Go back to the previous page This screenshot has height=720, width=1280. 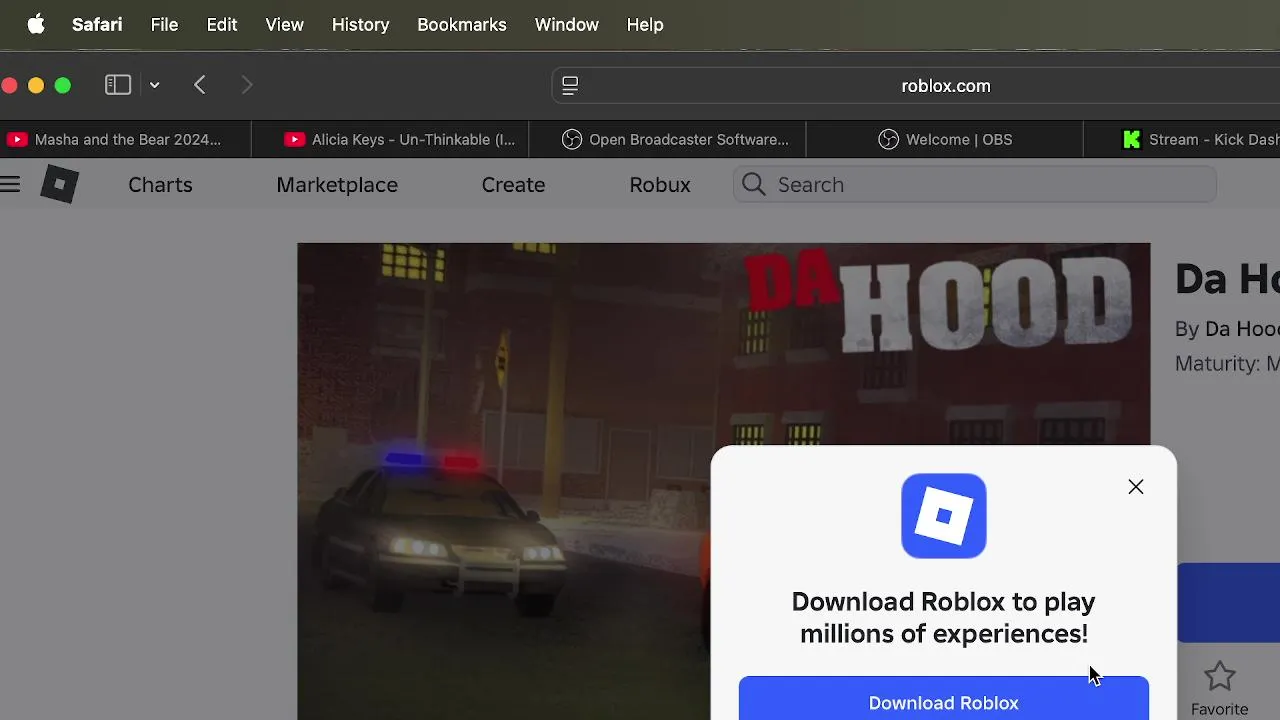tap(200, 85)
